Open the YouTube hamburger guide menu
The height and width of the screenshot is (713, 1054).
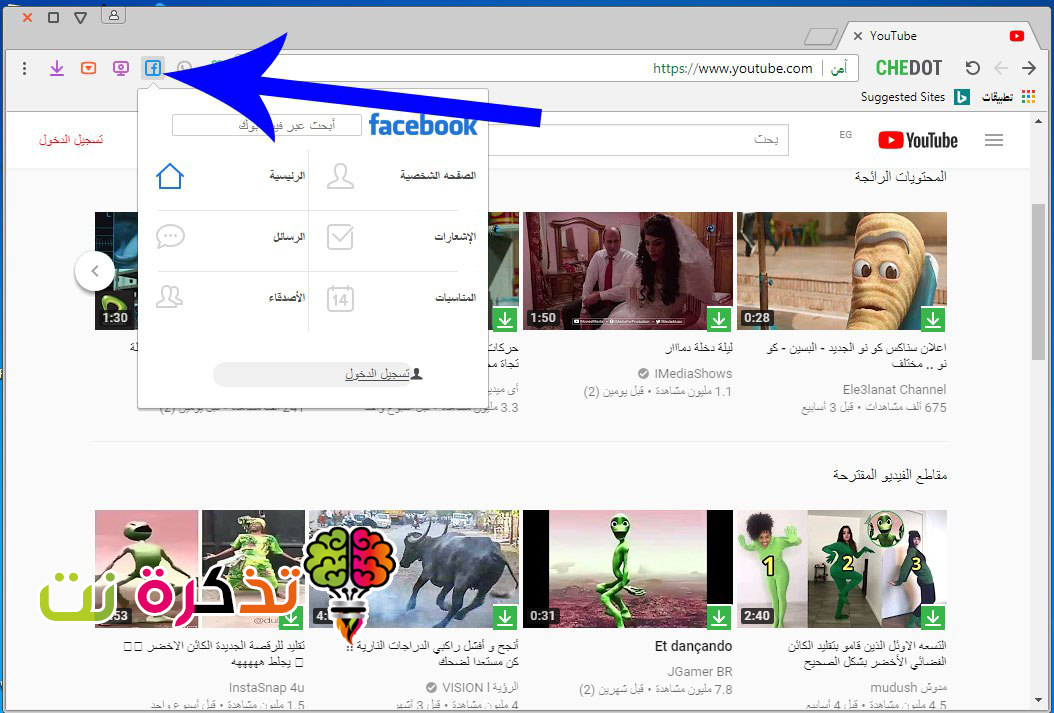(x=994, y=140)
